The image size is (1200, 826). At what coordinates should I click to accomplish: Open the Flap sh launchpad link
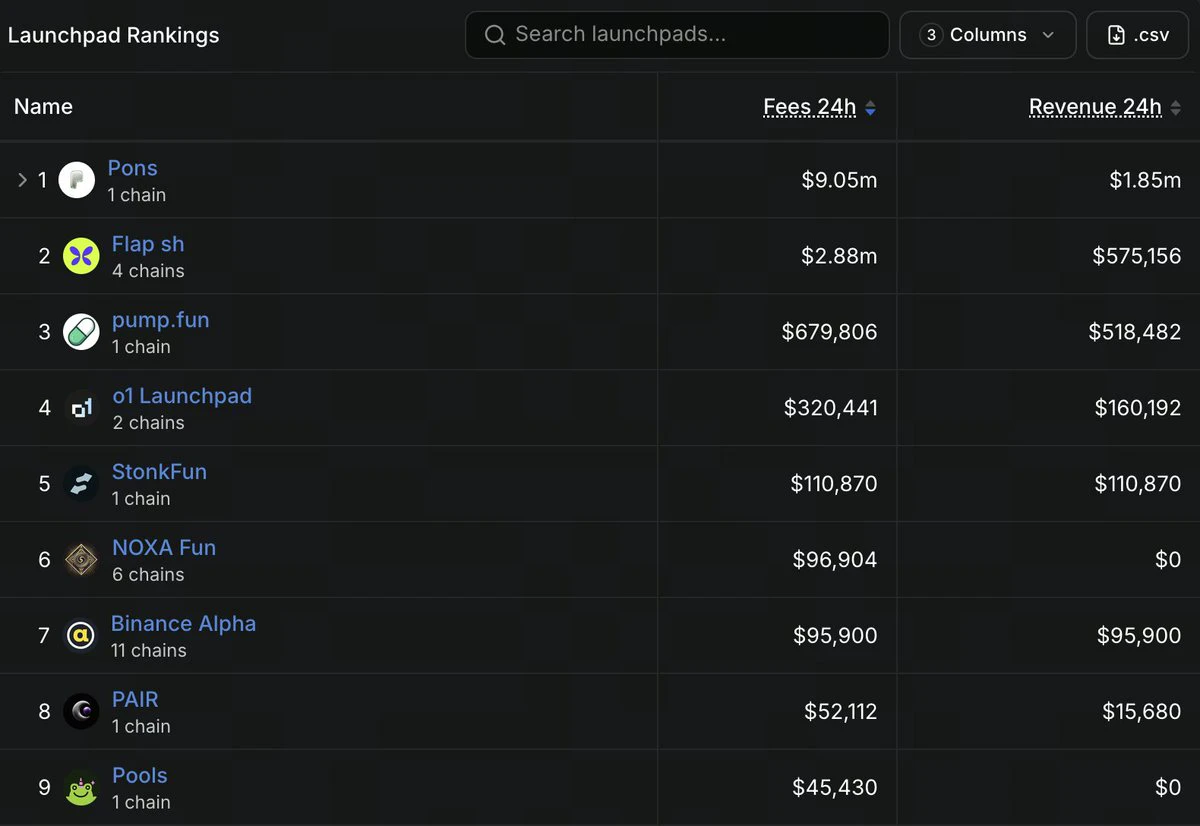click(148, 244)
